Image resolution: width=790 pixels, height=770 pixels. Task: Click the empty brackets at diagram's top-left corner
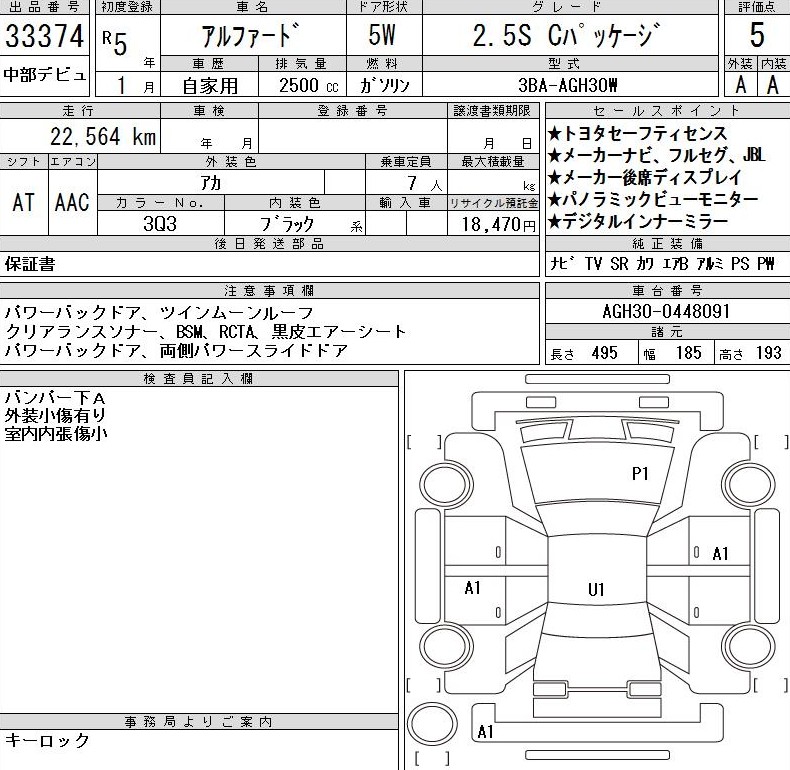pos(424,442)
